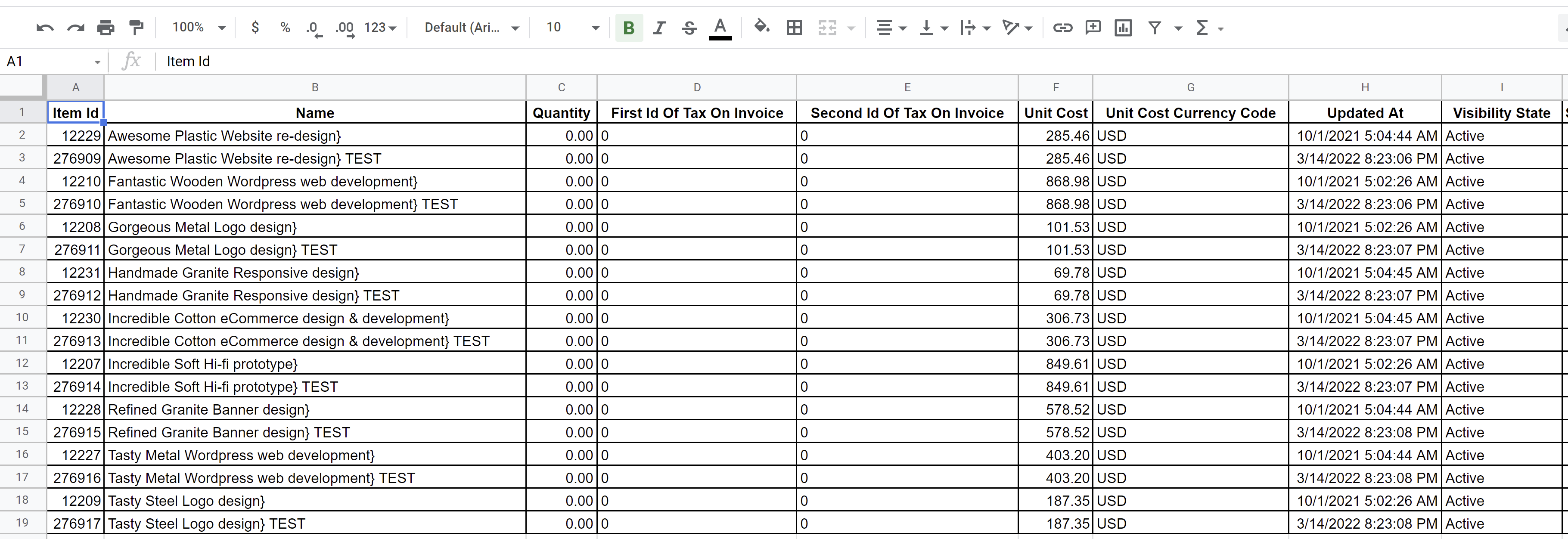Image resolution: width=1568 pixels, height=539 pixels.
Task: Click the Redo arrow icon
Action: pyautogui.click(x=75, y=28)
